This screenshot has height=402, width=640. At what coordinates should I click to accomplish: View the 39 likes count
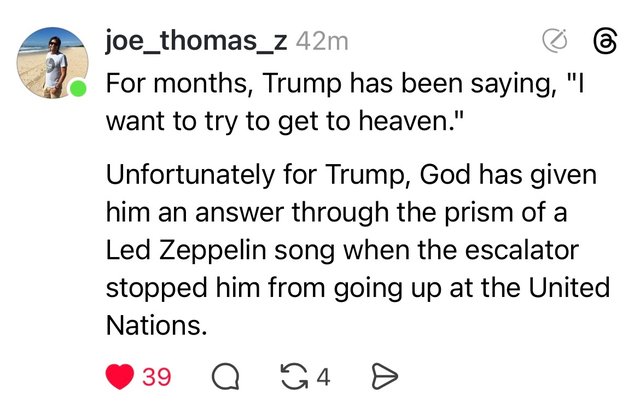coord(156,377)
